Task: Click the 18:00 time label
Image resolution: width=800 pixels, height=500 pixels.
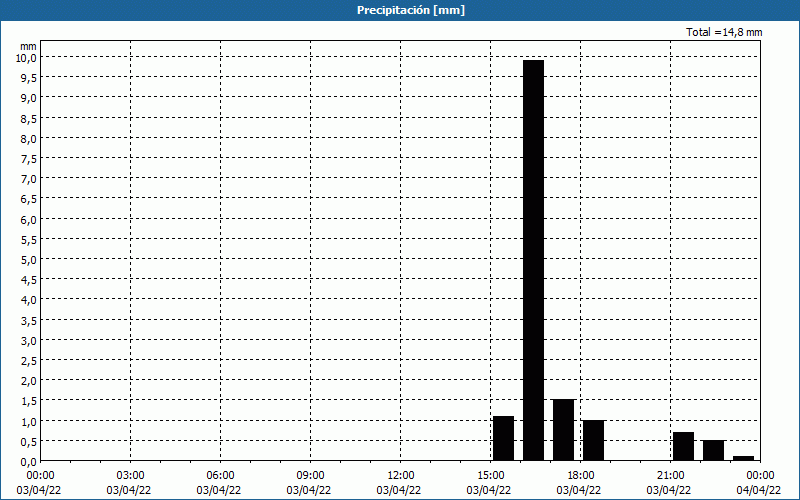Action: coord(581,476)
